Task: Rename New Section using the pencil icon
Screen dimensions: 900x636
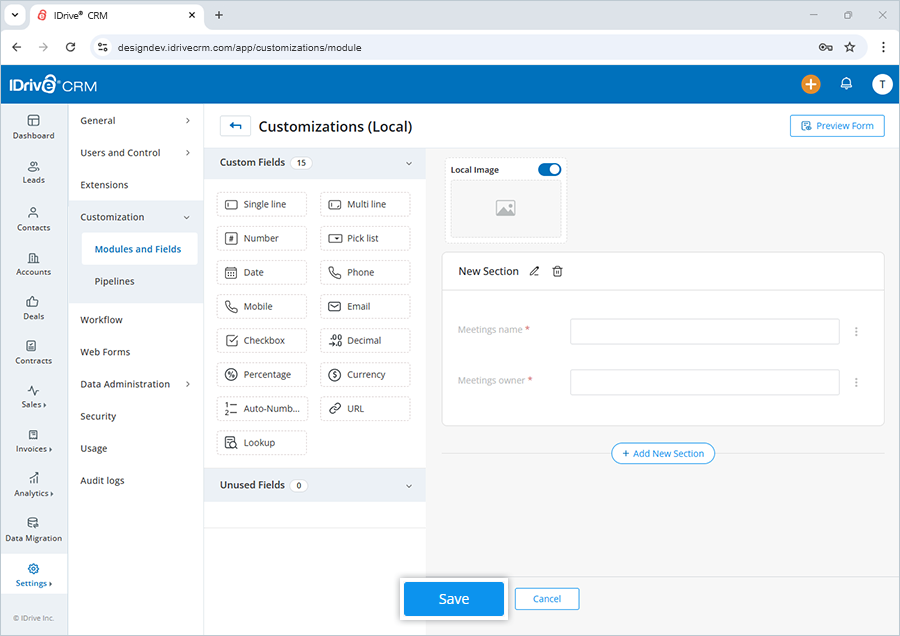Action: 535,271
